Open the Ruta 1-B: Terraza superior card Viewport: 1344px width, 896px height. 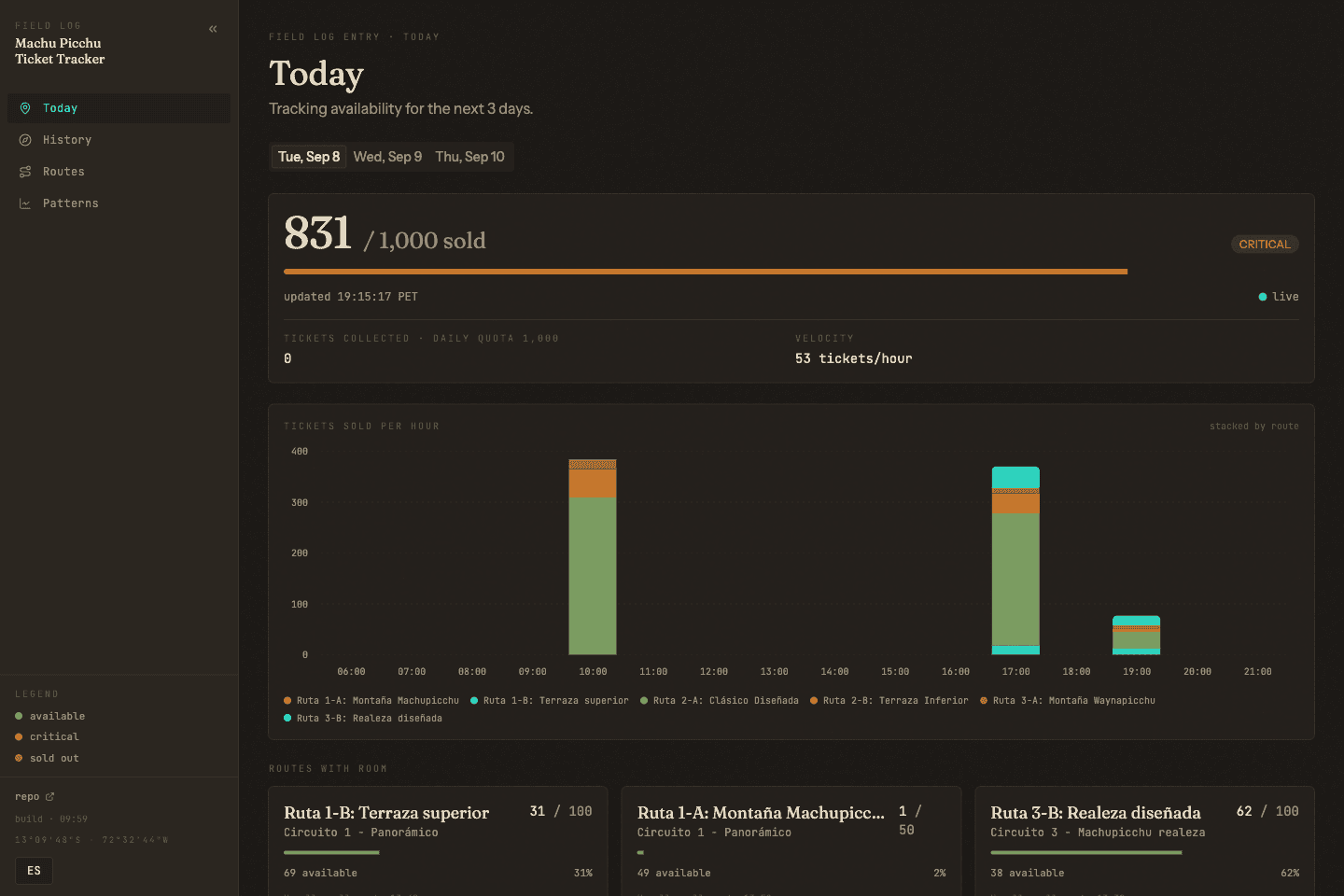(x=438, y=841)
